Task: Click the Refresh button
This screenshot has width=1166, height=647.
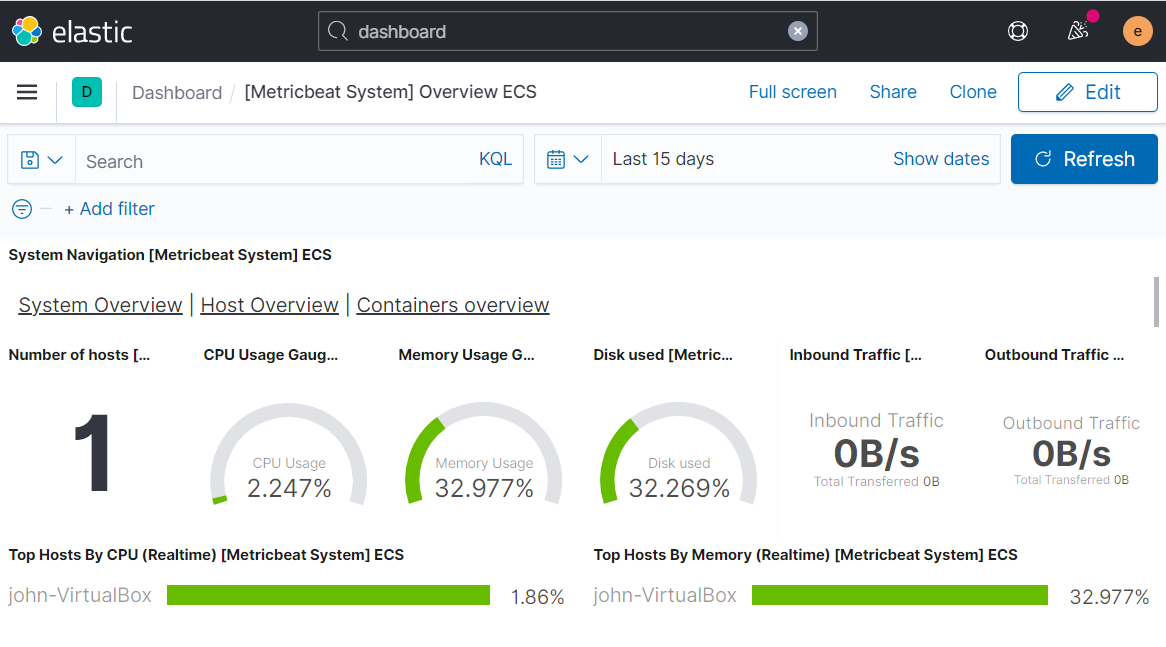Action: 1084,159
